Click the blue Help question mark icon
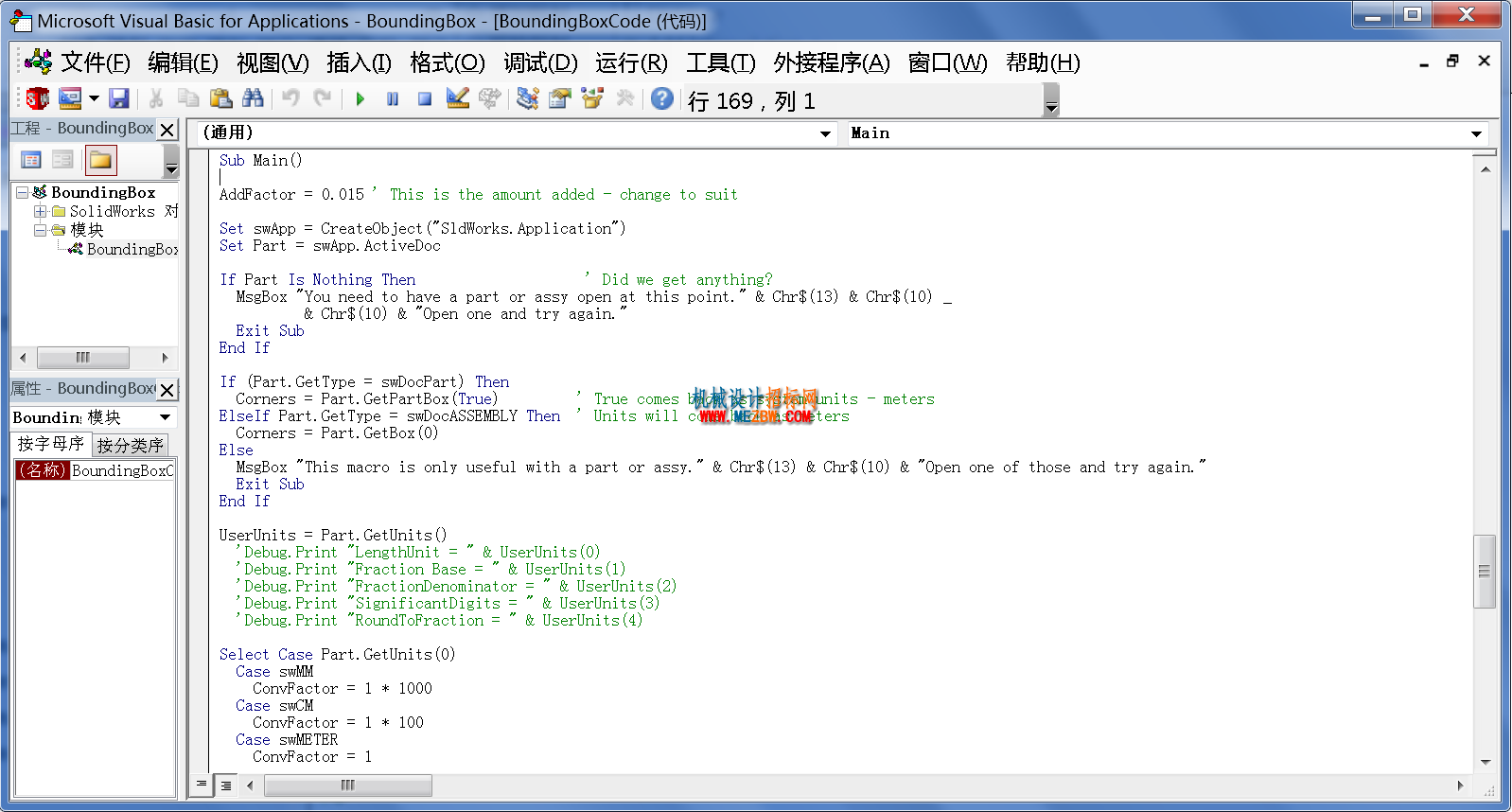Screen dimensions: 1512x812 [662, 98]
